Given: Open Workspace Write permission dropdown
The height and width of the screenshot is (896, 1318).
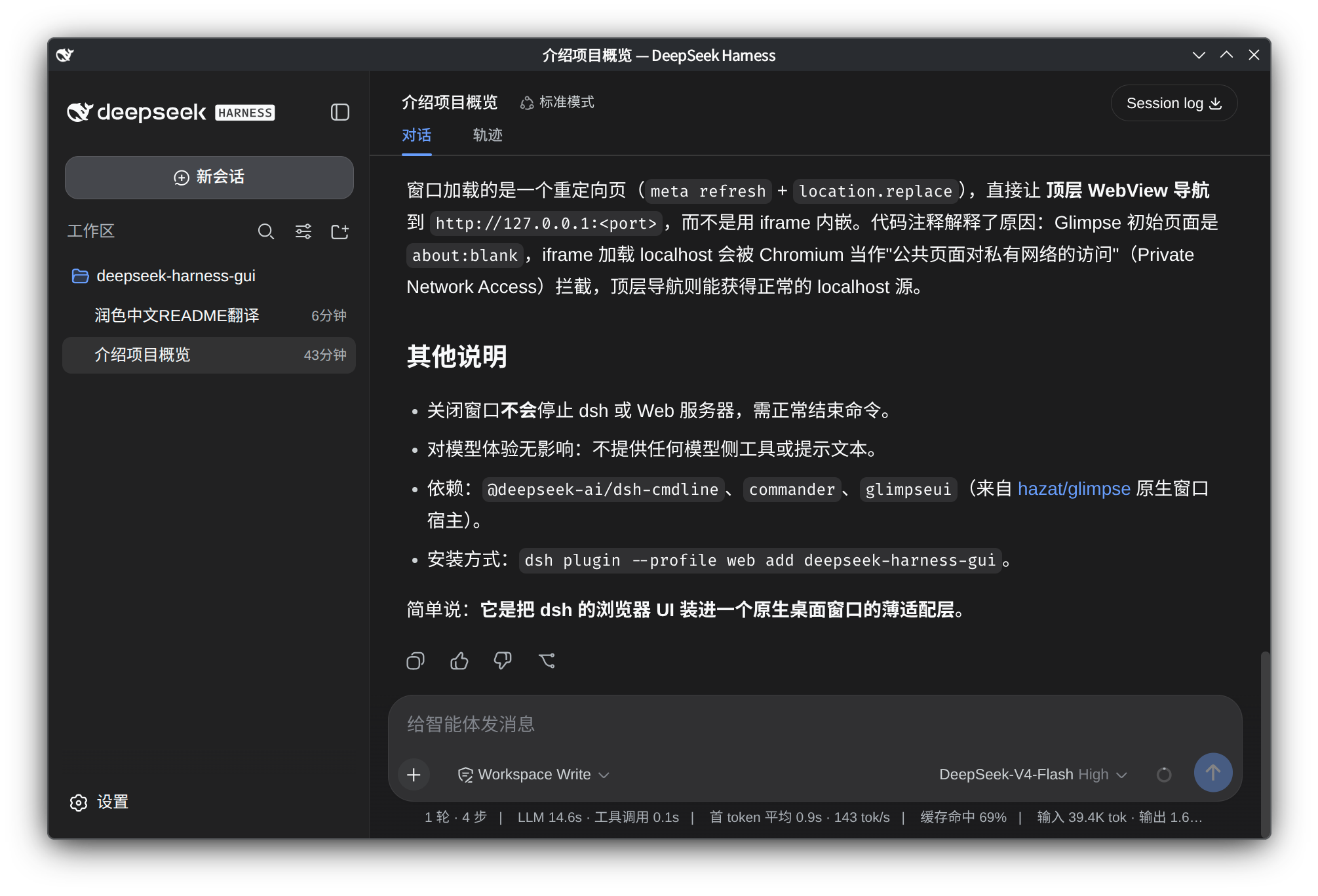Looking at the screenshot, I should click(533, 775).
